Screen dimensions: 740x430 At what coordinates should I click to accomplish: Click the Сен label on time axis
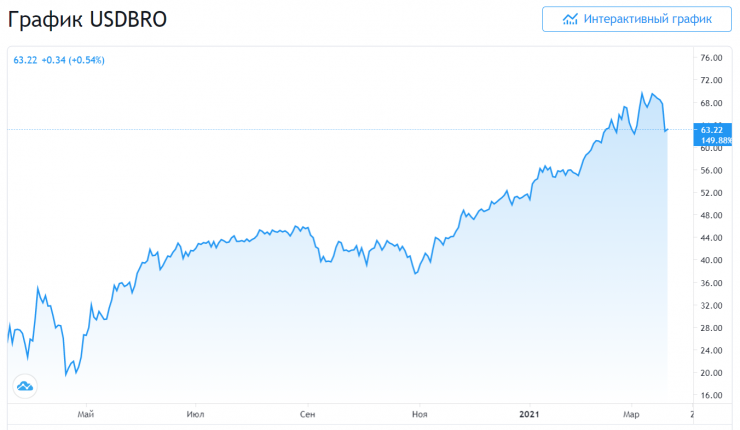[308, 413]
